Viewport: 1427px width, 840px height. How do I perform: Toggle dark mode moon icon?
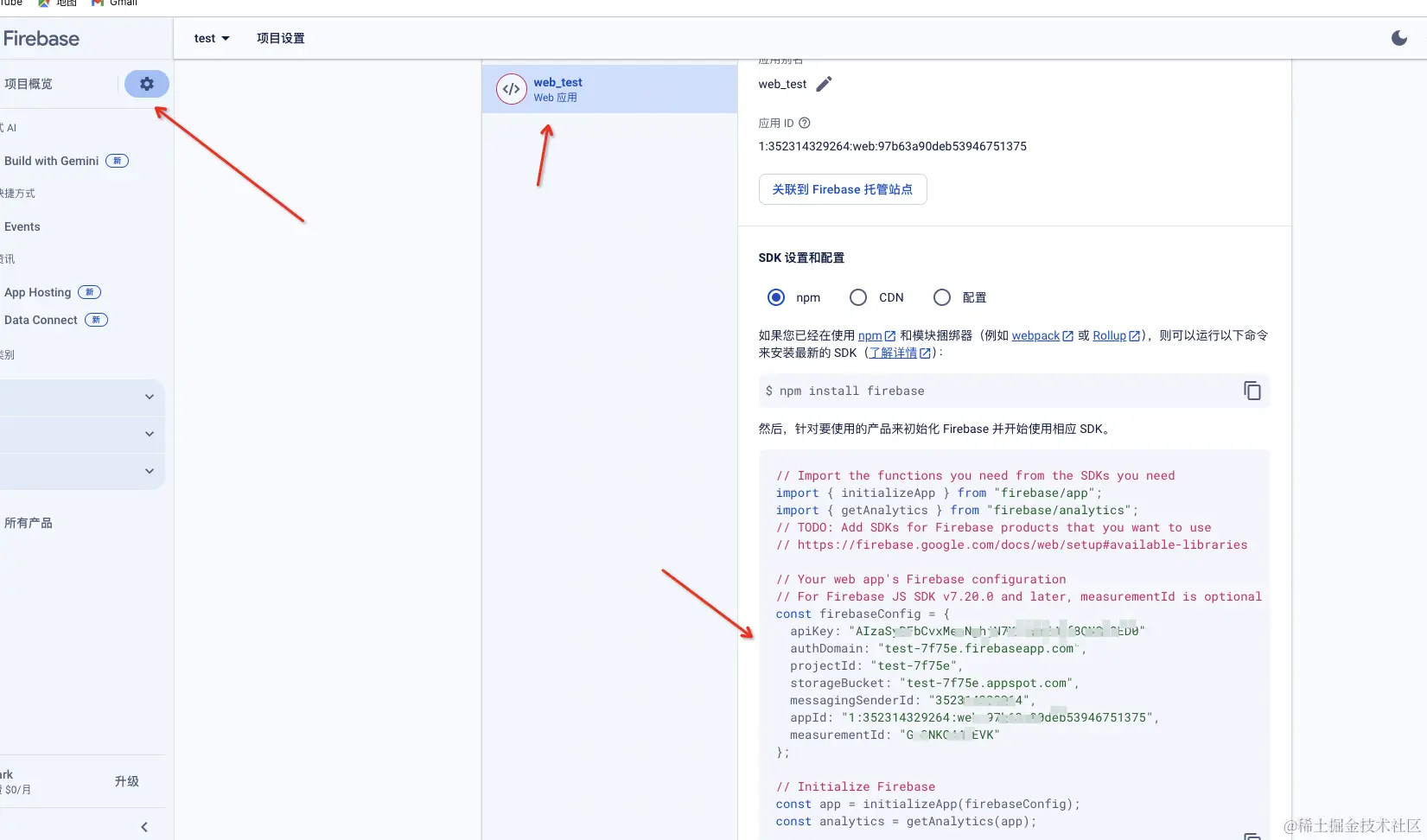point(1399,38)
